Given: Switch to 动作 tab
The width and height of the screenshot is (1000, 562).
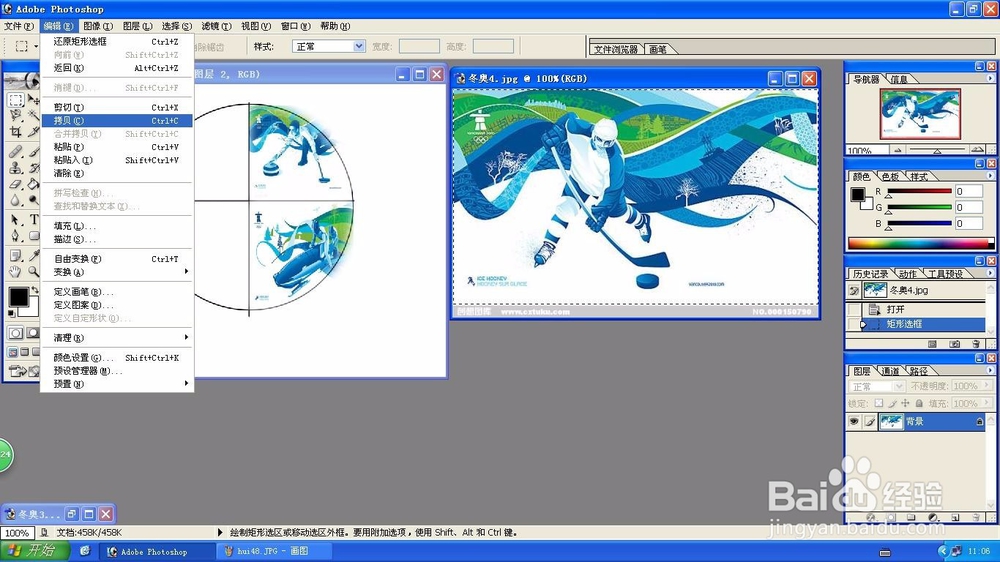Looking at the screenshot, I should pos(907,274).
